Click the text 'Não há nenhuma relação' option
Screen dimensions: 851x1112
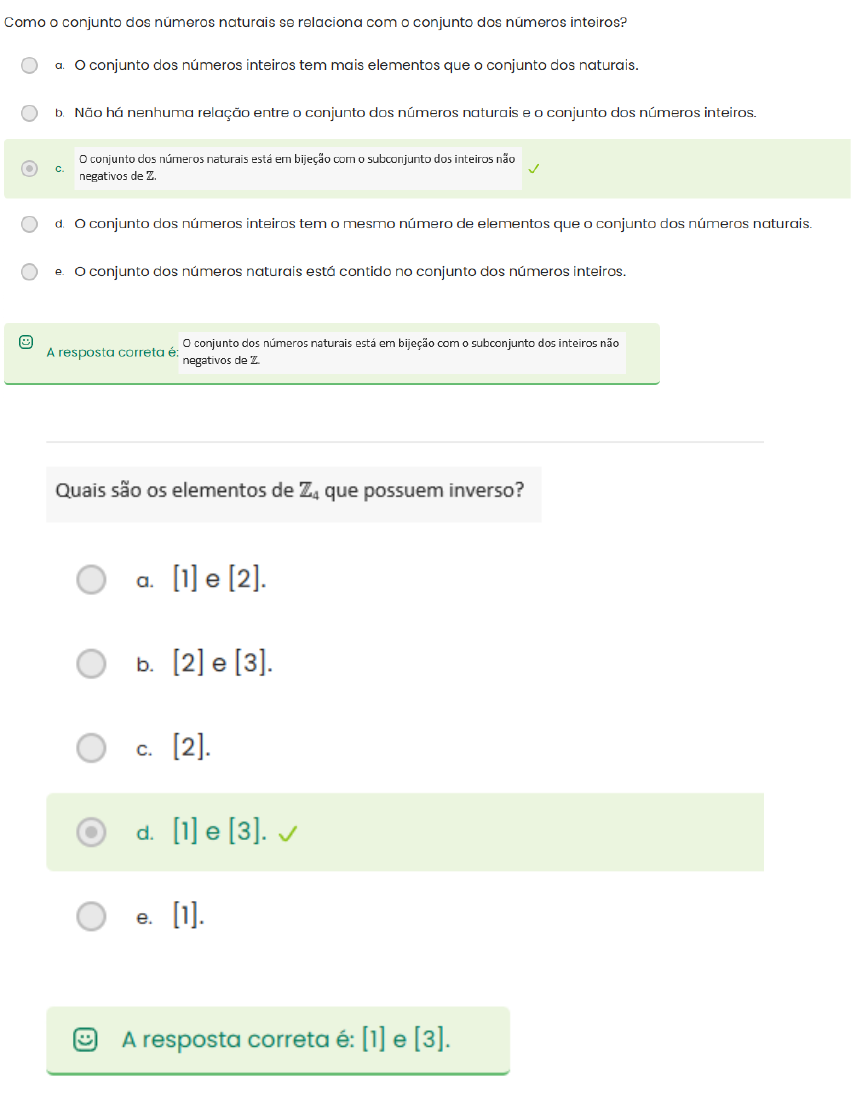[414, 113]
